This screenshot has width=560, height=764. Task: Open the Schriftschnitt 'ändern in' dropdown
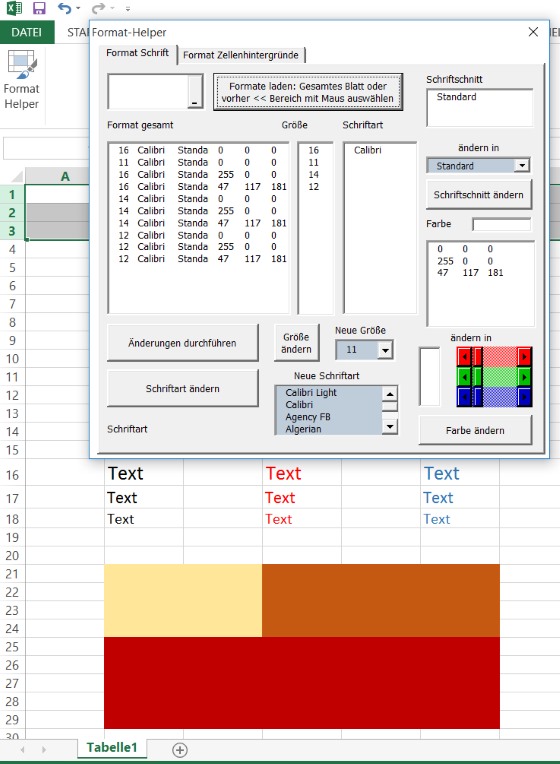522,166
